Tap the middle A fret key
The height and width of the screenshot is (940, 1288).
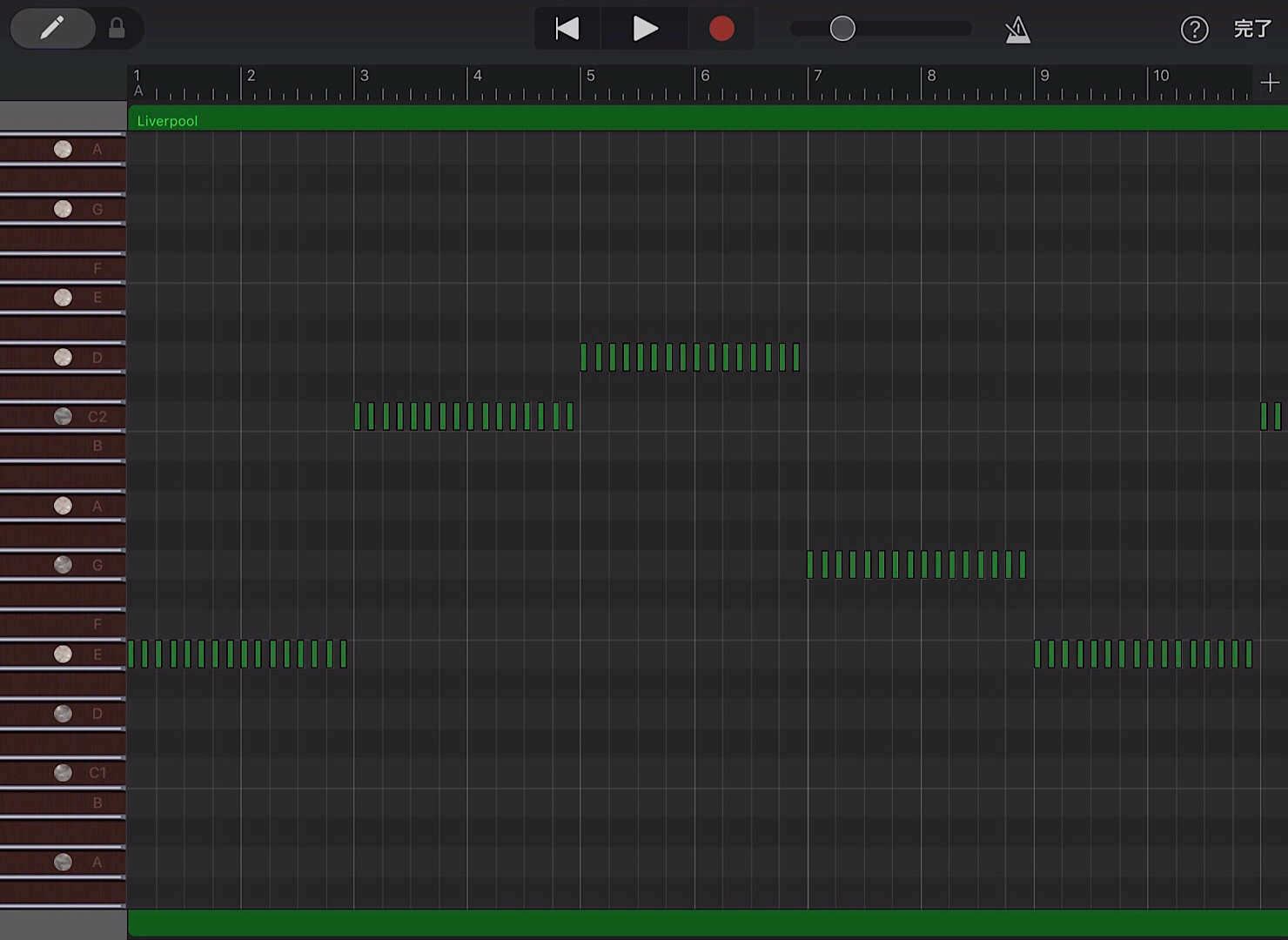pos(63,506)
